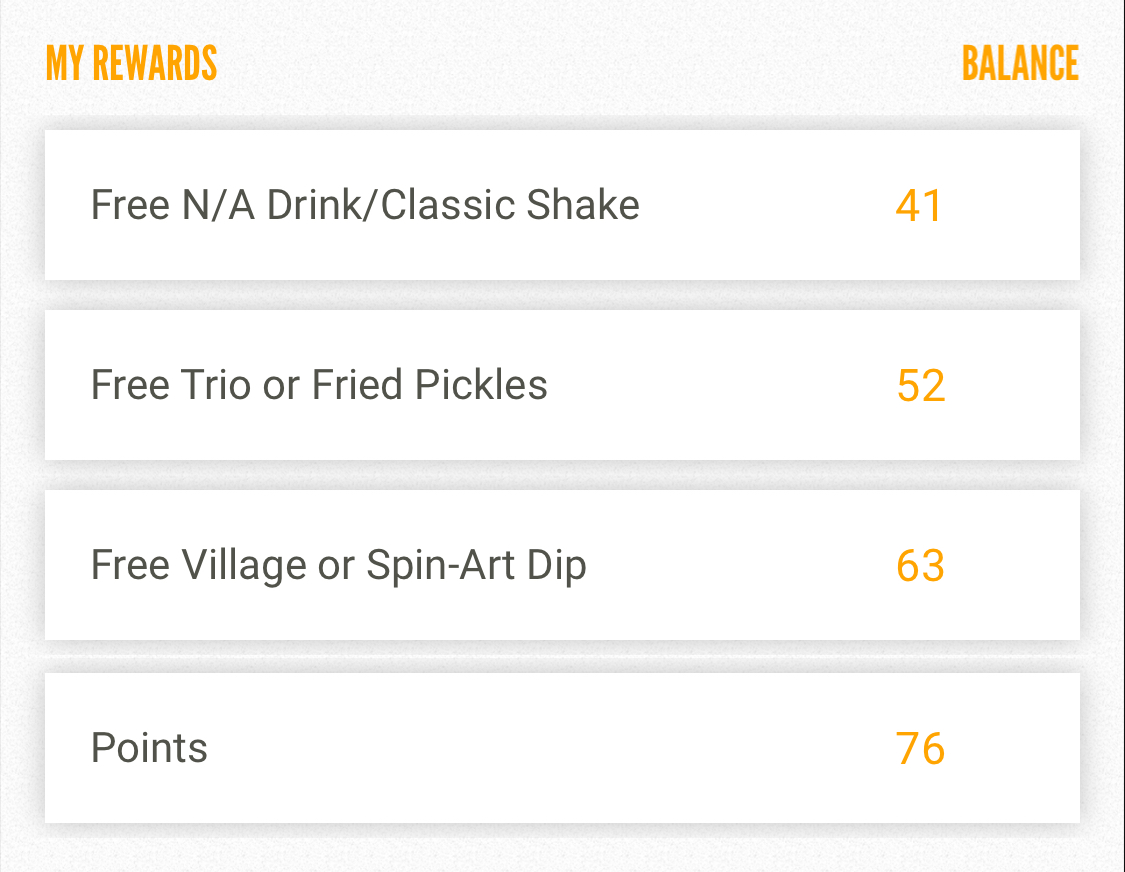The height and width of the screenshot is (872, 1125).
Task: Tap the card showing 76 points
Action: click(562, 748)
